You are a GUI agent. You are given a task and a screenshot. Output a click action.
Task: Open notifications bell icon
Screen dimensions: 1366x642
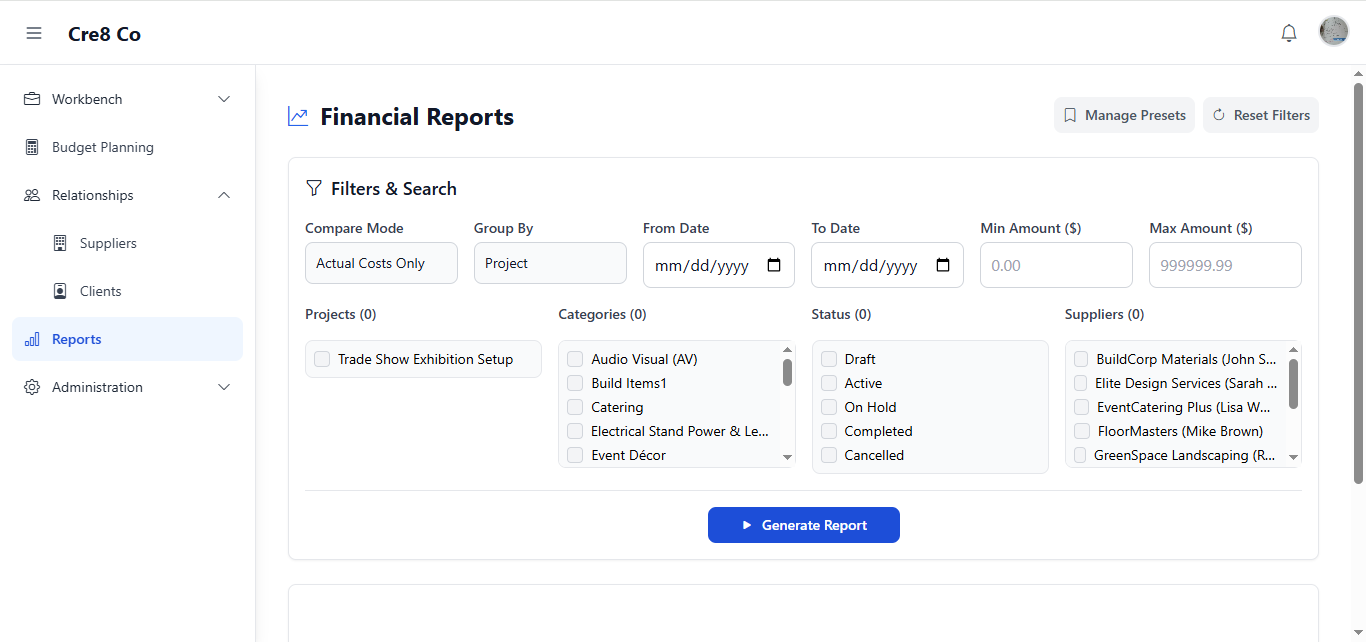tap(1289, 33)
